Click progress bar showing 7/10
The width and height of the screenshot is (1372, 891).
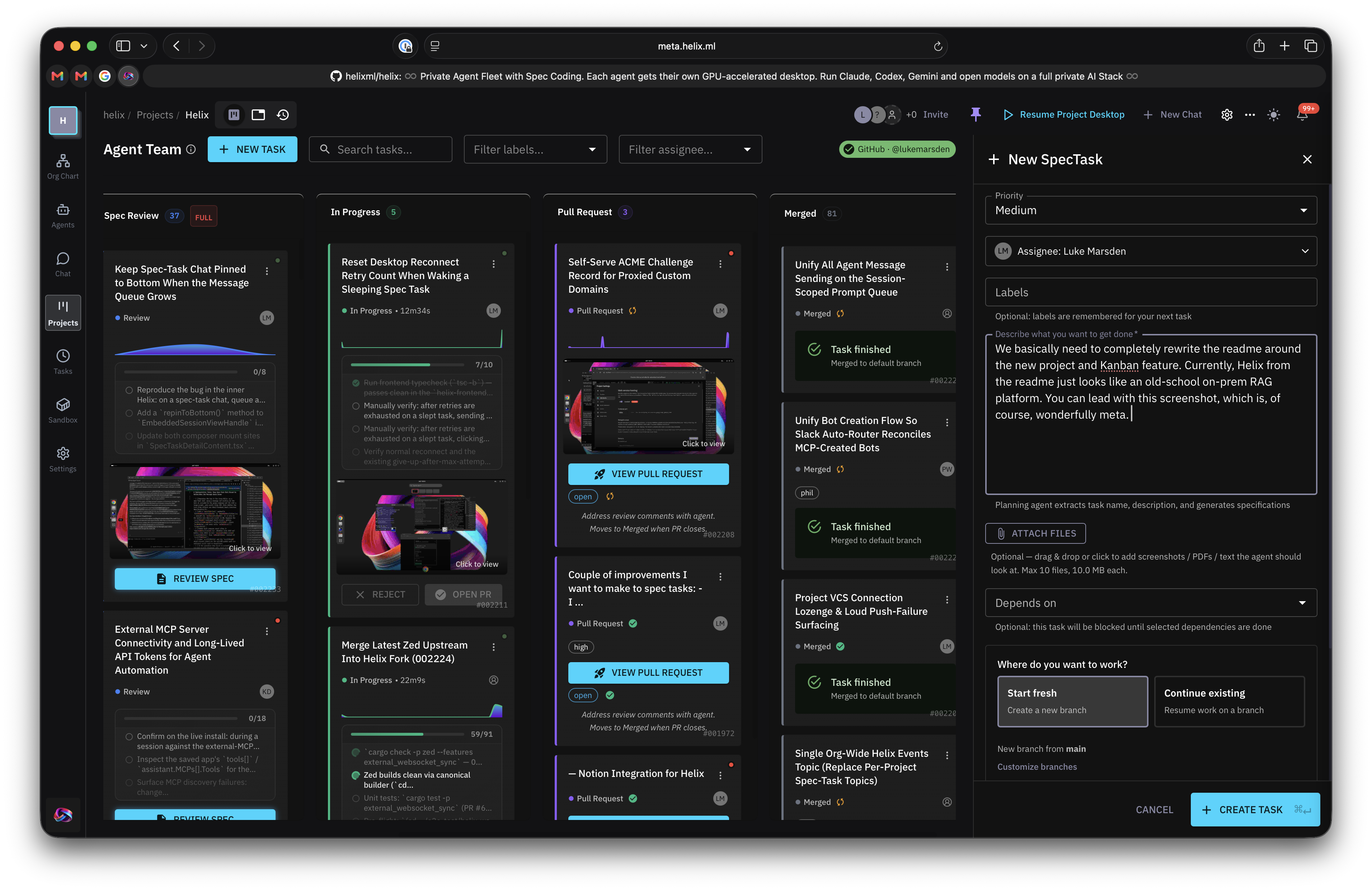tap(408, 365)
